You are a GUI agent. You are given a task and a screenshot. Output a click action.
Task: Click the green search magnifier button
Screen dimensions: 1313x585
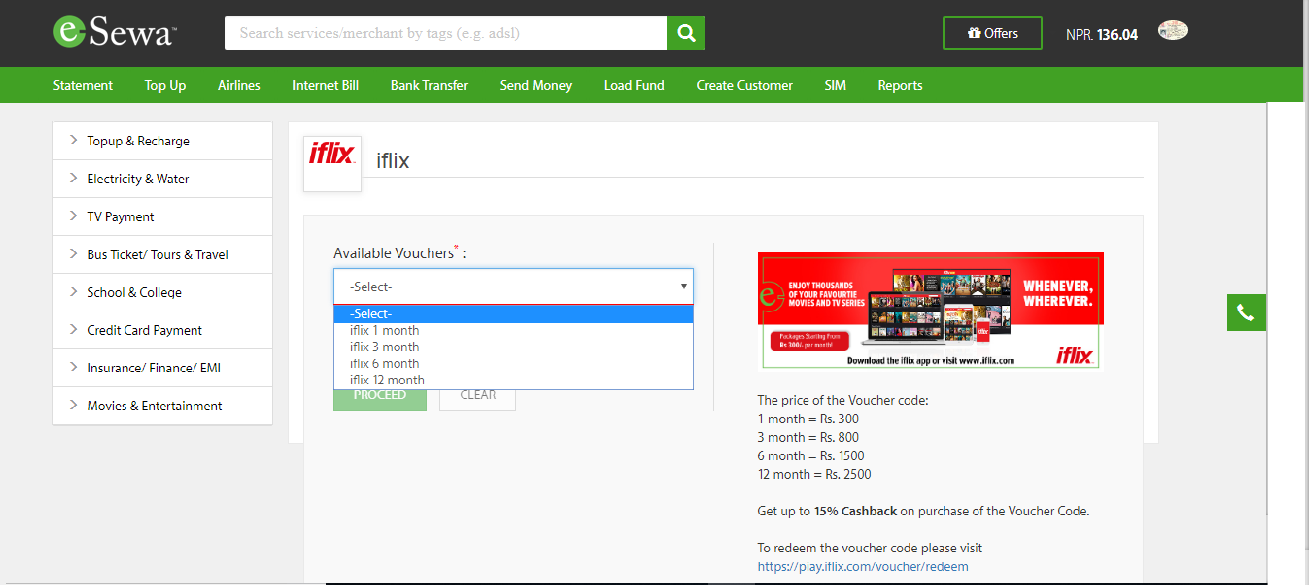pos(686,33)
